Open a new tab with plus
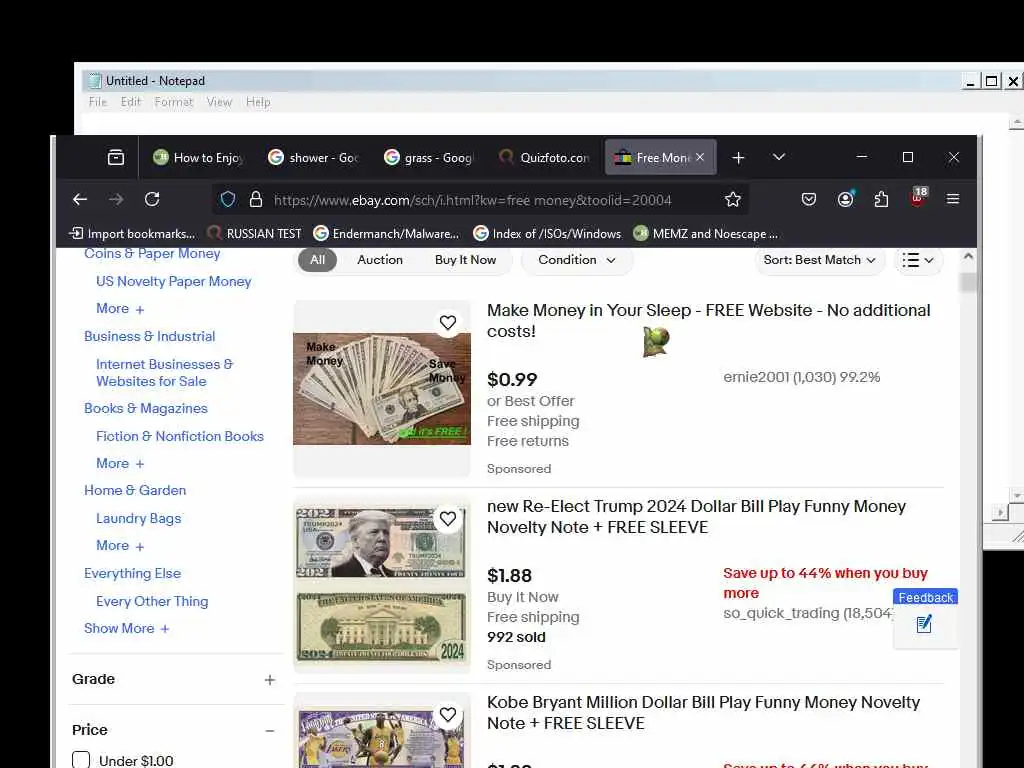This screenshot has height=768, width=1024. point(738,157)
